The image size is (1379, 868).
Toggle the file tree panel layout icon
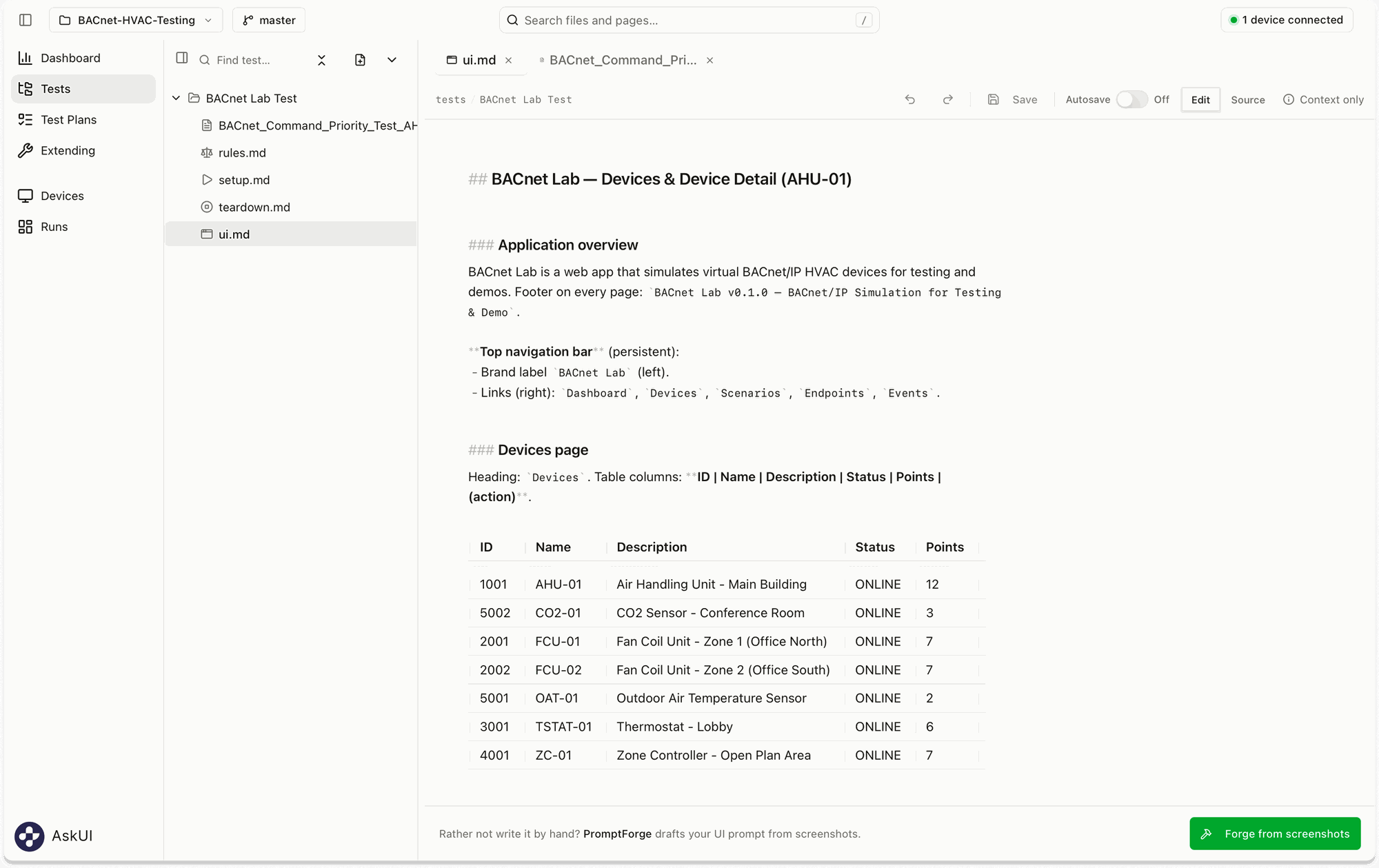[182, 59]
